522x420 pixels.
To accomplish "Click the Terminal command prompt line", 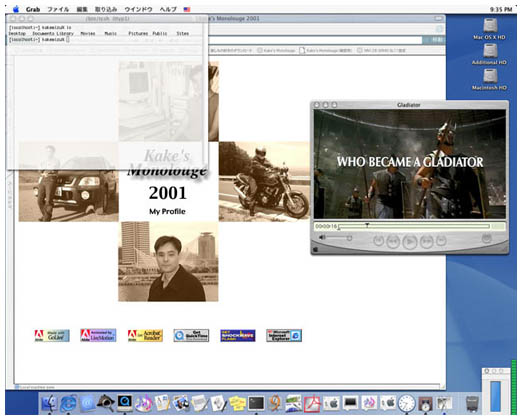I will coord(39,39).
